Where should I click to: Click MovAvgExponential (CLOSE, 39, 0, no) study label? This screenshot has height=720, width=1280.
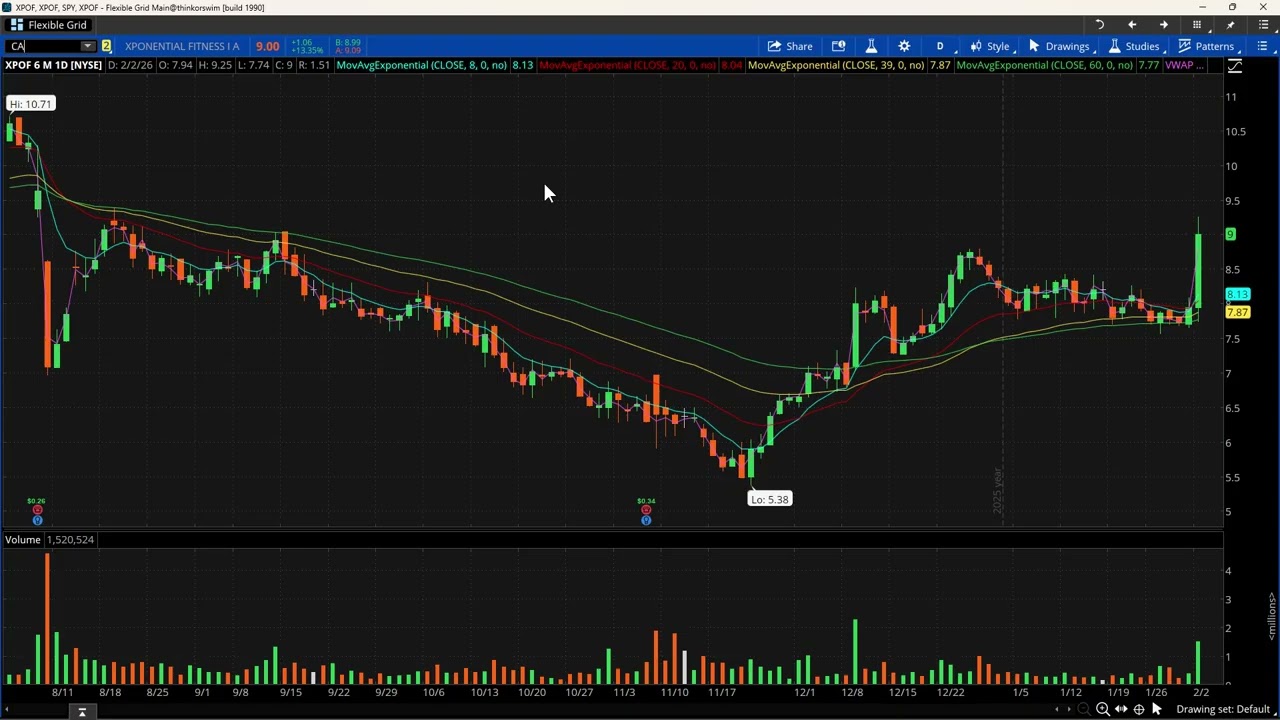click(x=836, y=65)
